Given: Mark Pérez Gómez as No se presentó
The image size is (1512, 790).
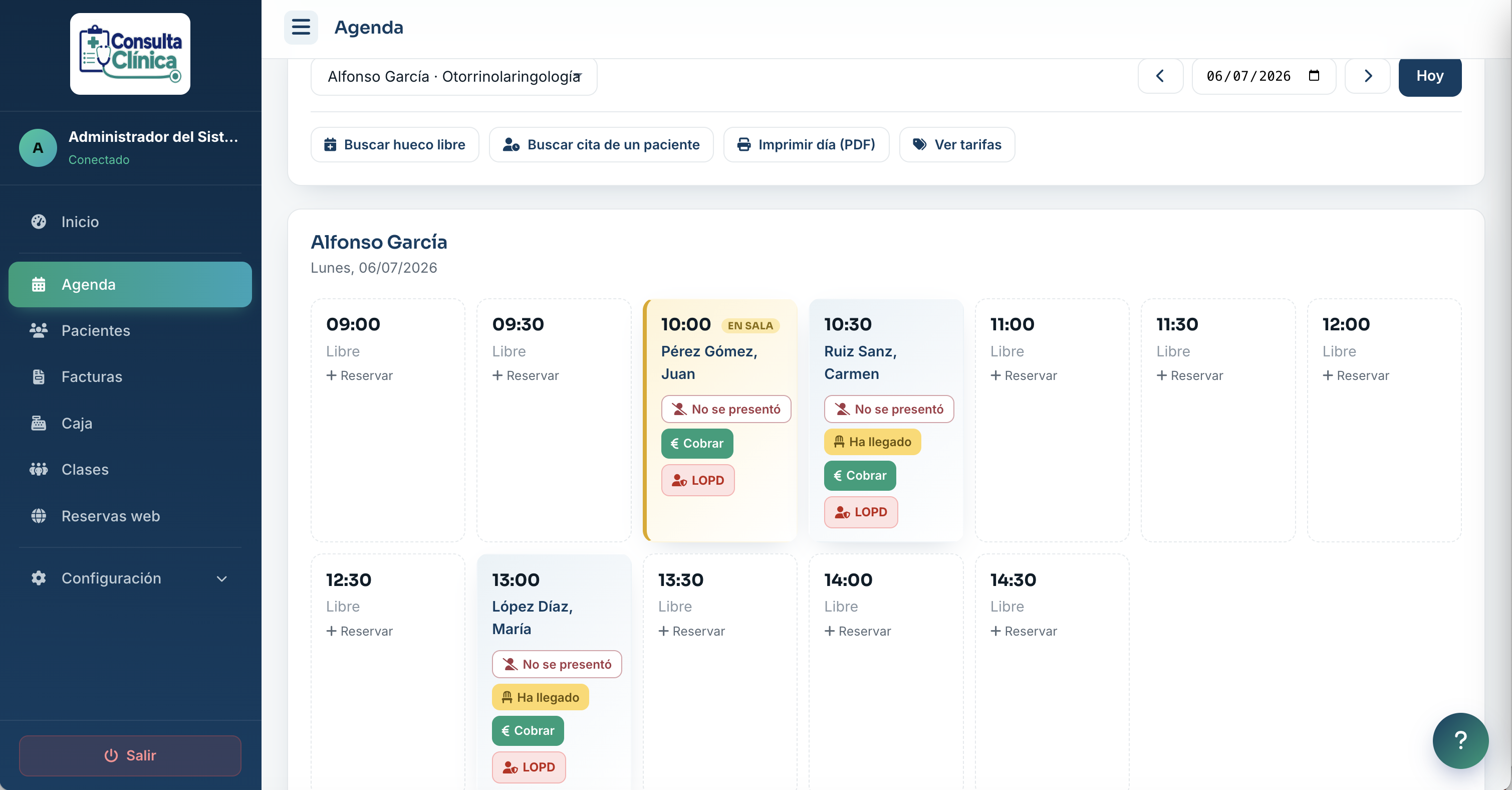Looking at the screenshot, I should click(725, 409).
